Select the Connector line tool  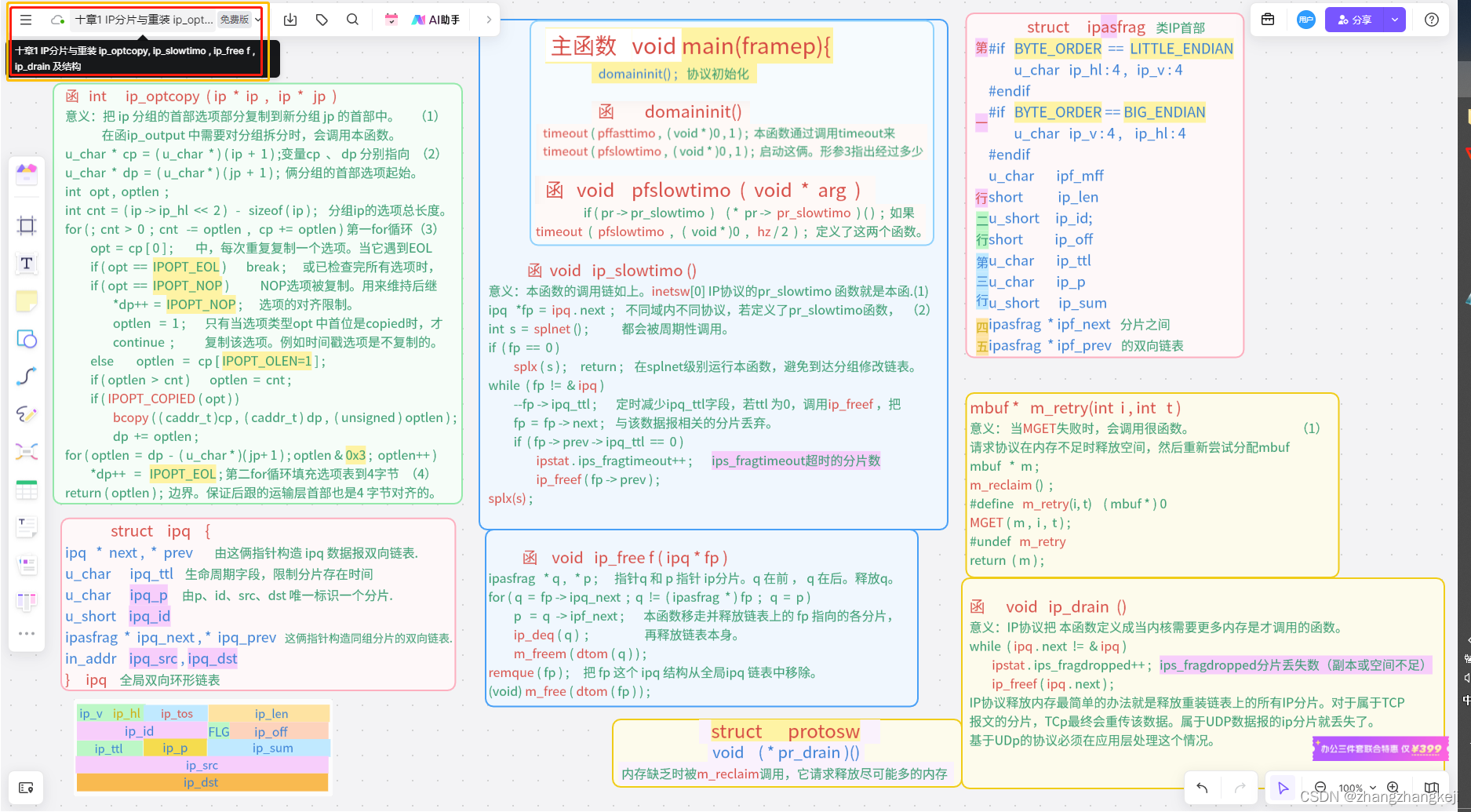[x=27, y=377]
